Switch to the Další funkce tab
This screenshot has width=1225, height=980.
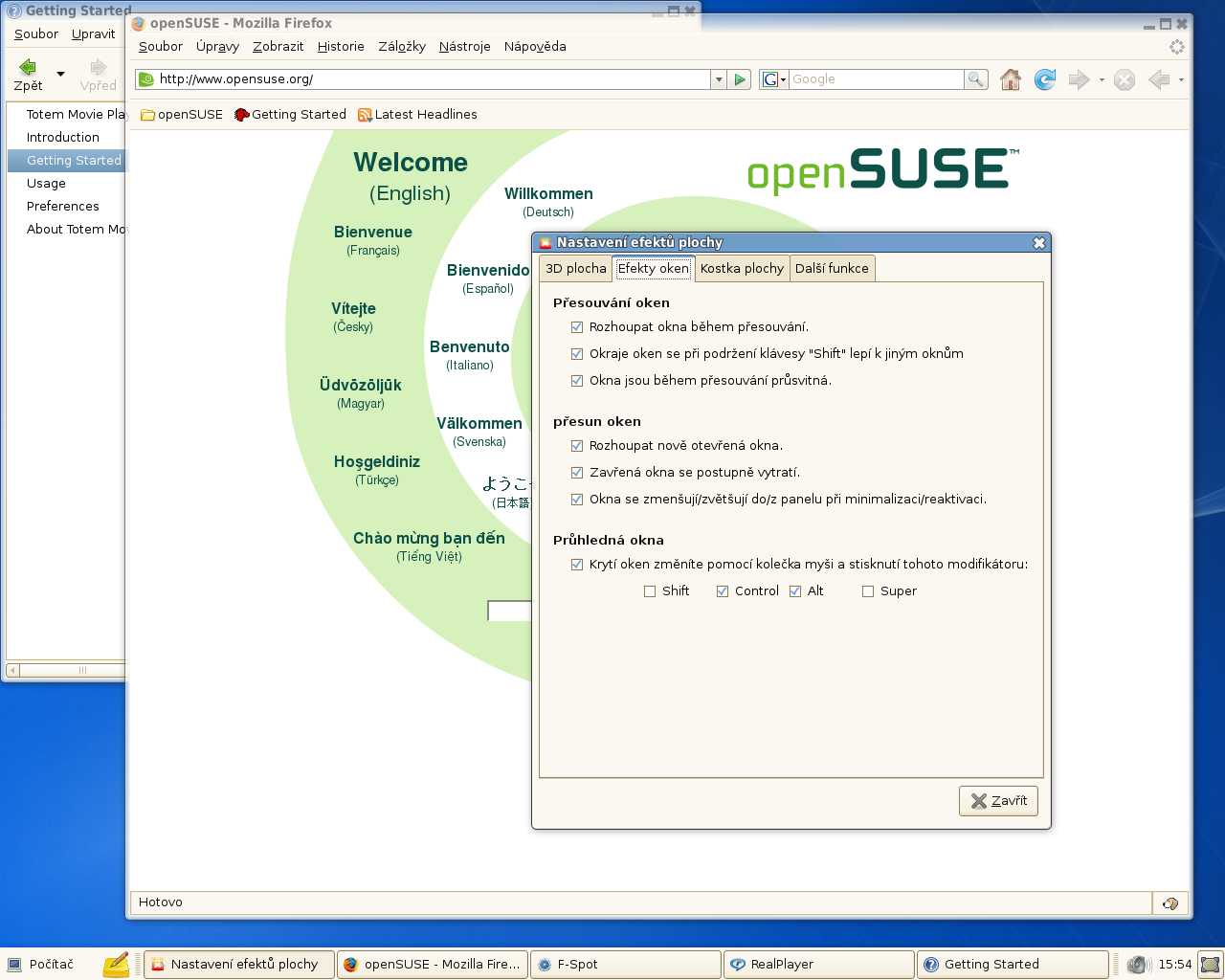coord(832,269)
